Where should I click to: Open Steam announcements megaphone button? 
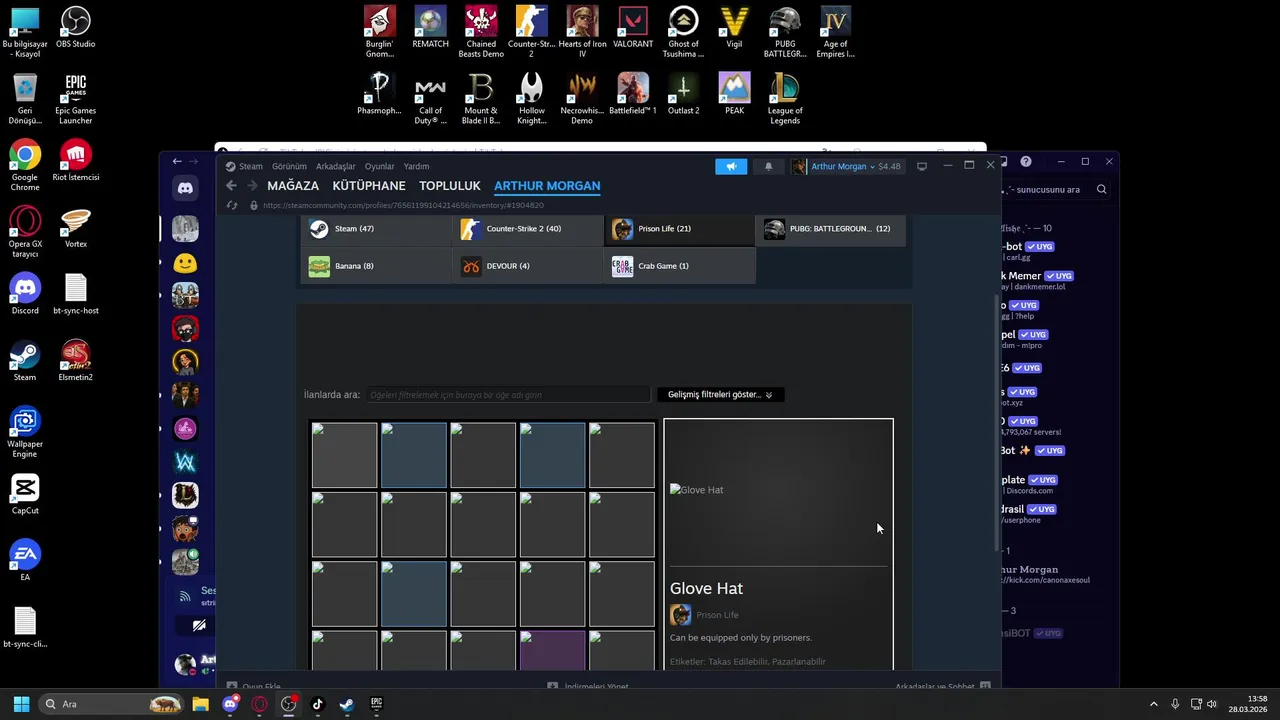(731, 166)
